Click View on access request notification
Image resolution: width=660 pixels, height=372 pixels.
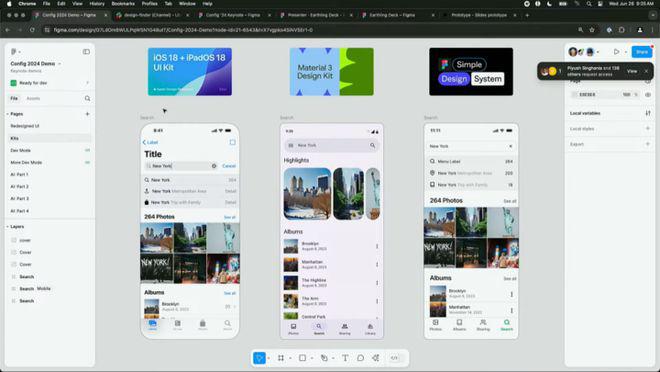pos(632,71)
